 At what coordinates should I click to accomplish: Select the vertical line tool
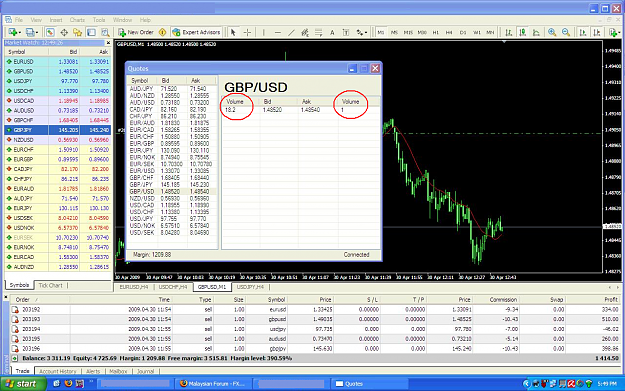coord(263,32)
